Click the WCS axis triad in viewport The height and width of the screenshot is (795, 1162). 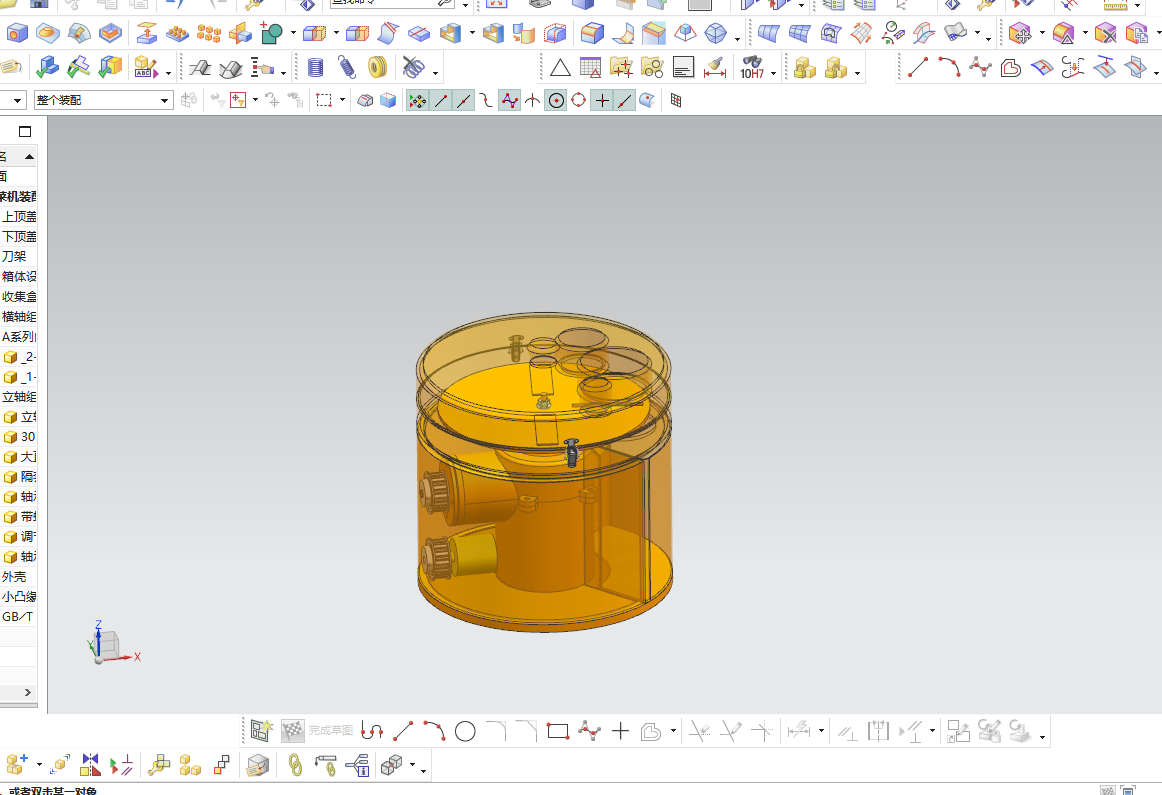click(x=113, y=643)
